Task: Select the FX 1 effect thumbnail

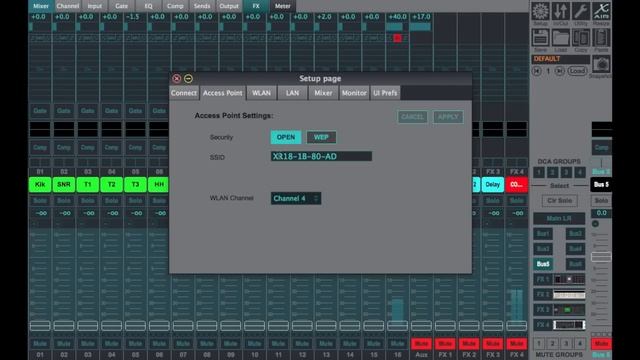Action: click(x=569, y=280)
